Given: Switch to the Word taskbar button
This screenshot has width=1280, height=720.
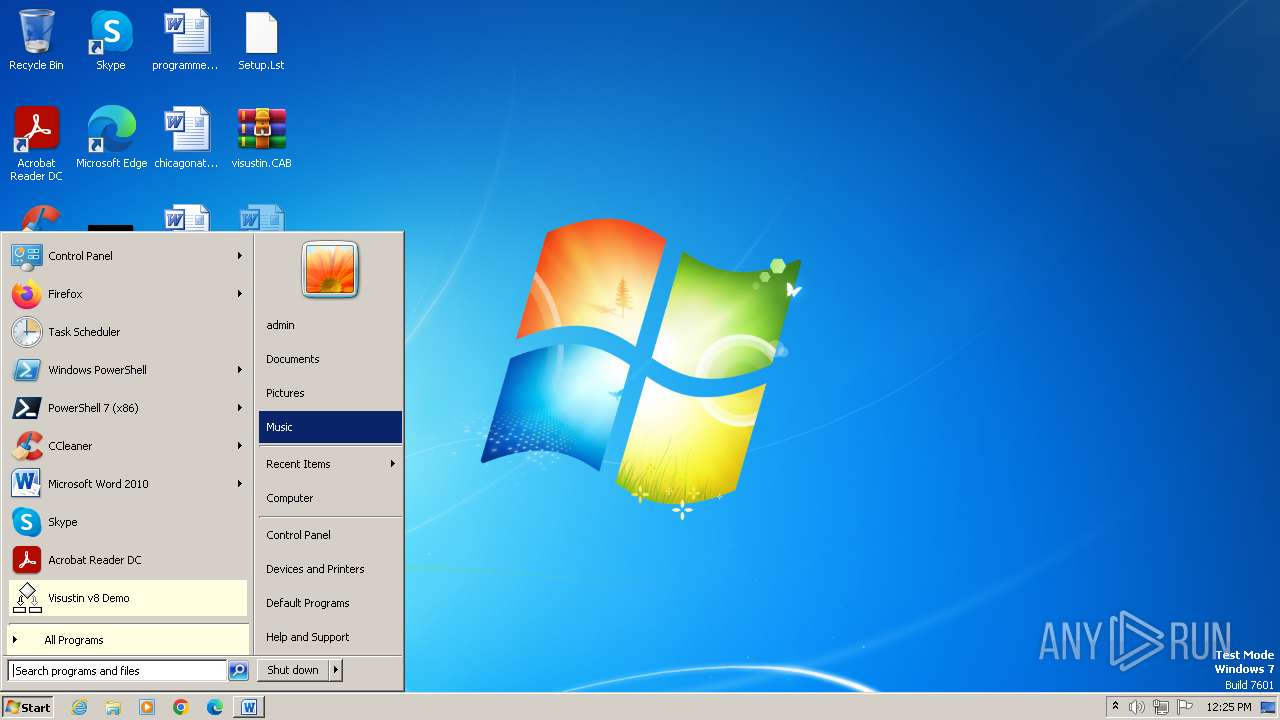Looking at the screenshot, I should coord(249,707).
